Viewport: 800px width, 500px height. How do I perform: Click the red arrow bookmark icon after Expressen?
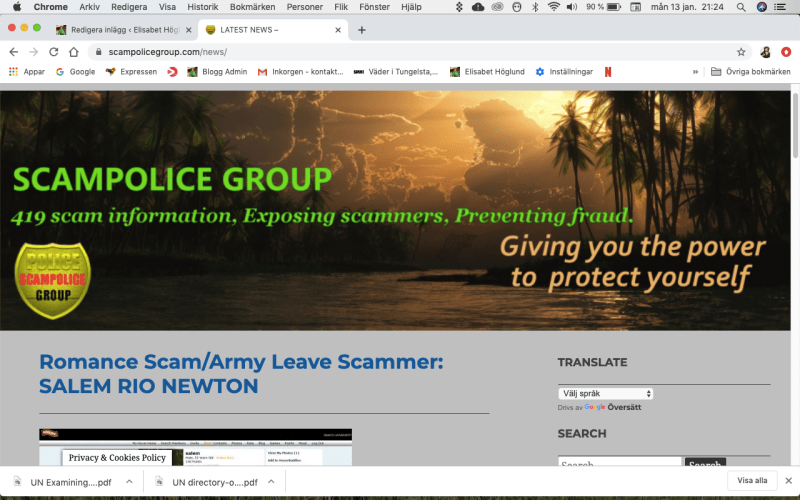[x=172, y=72]
